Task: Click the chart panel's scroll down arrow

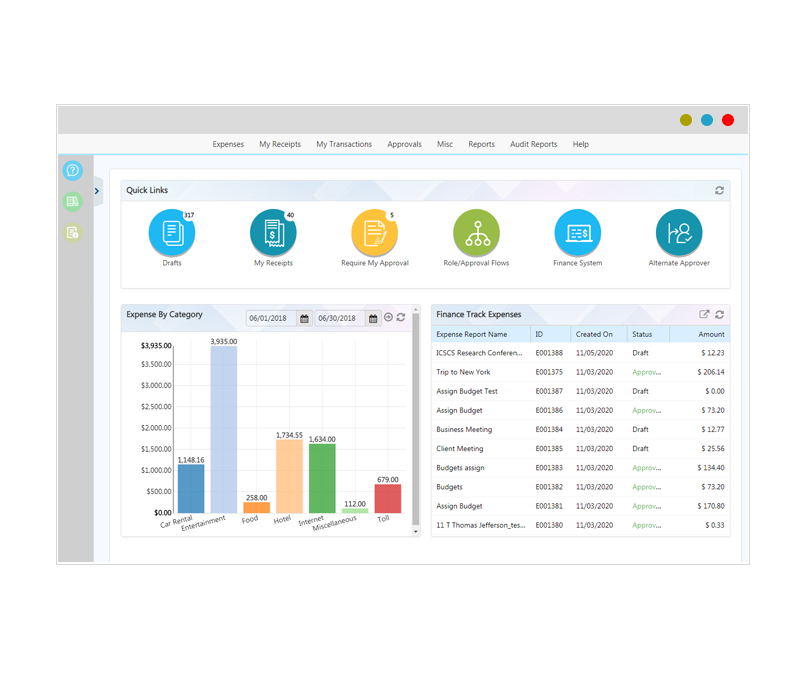Action: pyautogui.click(x=416, y=532)
